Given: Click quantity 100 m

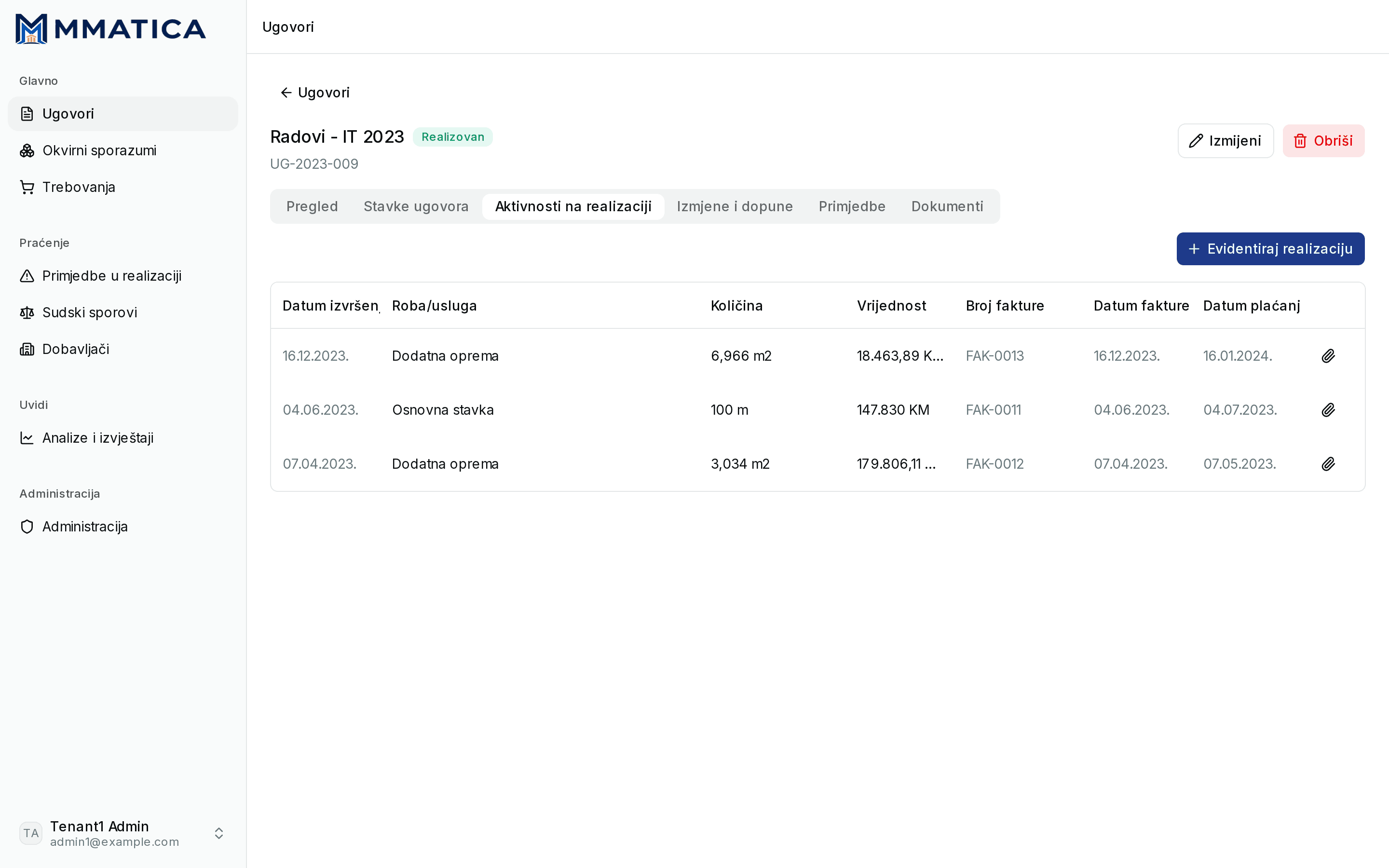Looking at the screenshot, I should [730, 410].
